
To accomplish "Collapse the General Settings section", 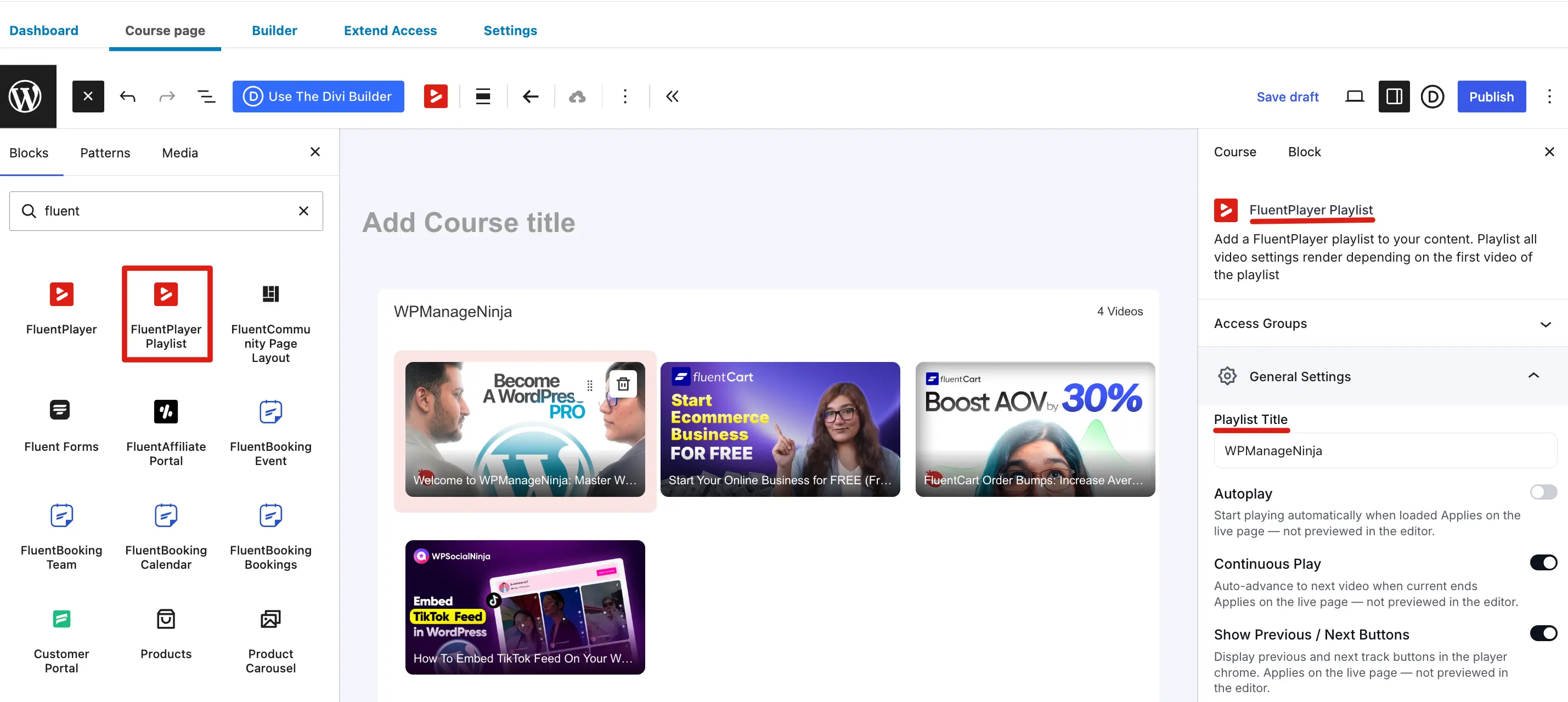I will 1383,377.
